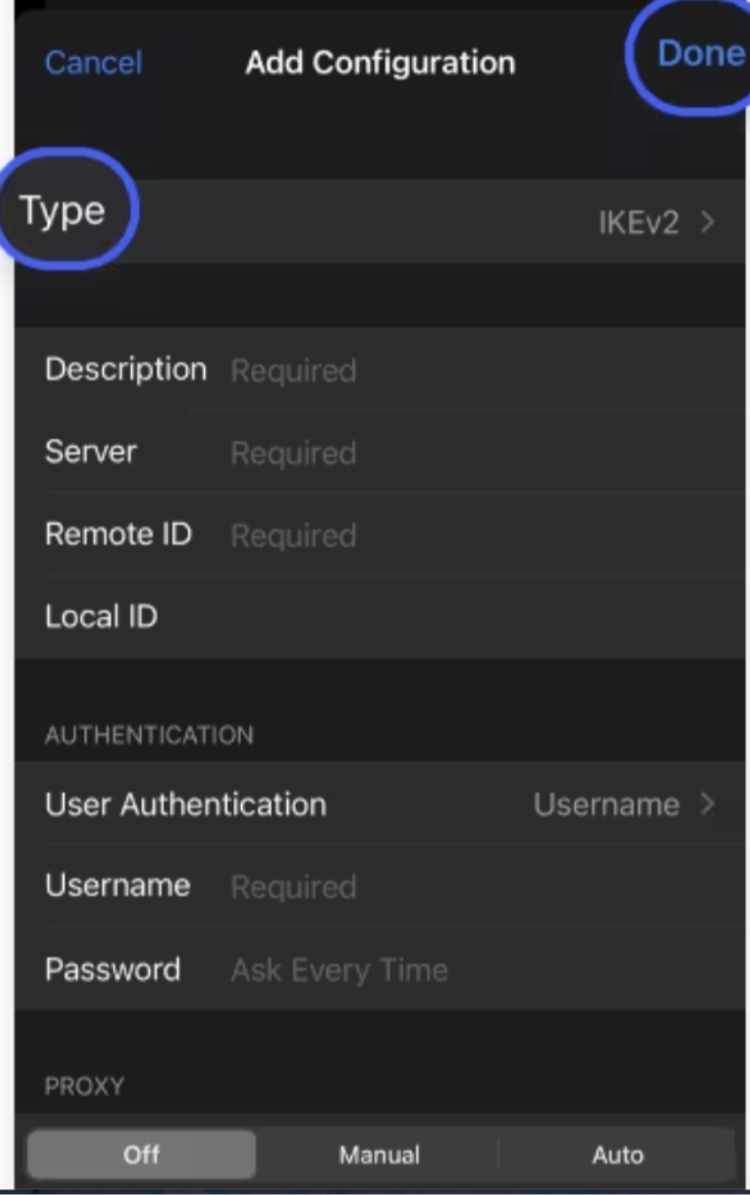Select the Password Ask Every Time field
Image resolution: width=750 pixels, height=1195 pixels.
[380, 969]
